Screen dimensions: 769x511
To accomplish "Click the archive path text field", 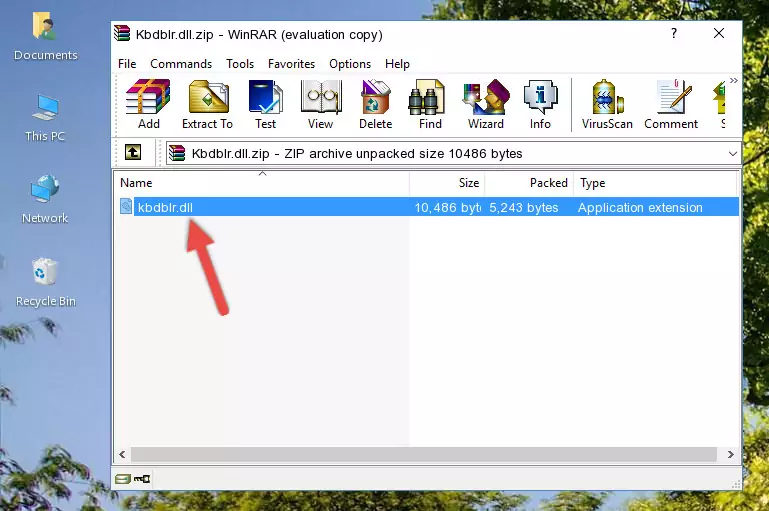I will coord(453,153).
